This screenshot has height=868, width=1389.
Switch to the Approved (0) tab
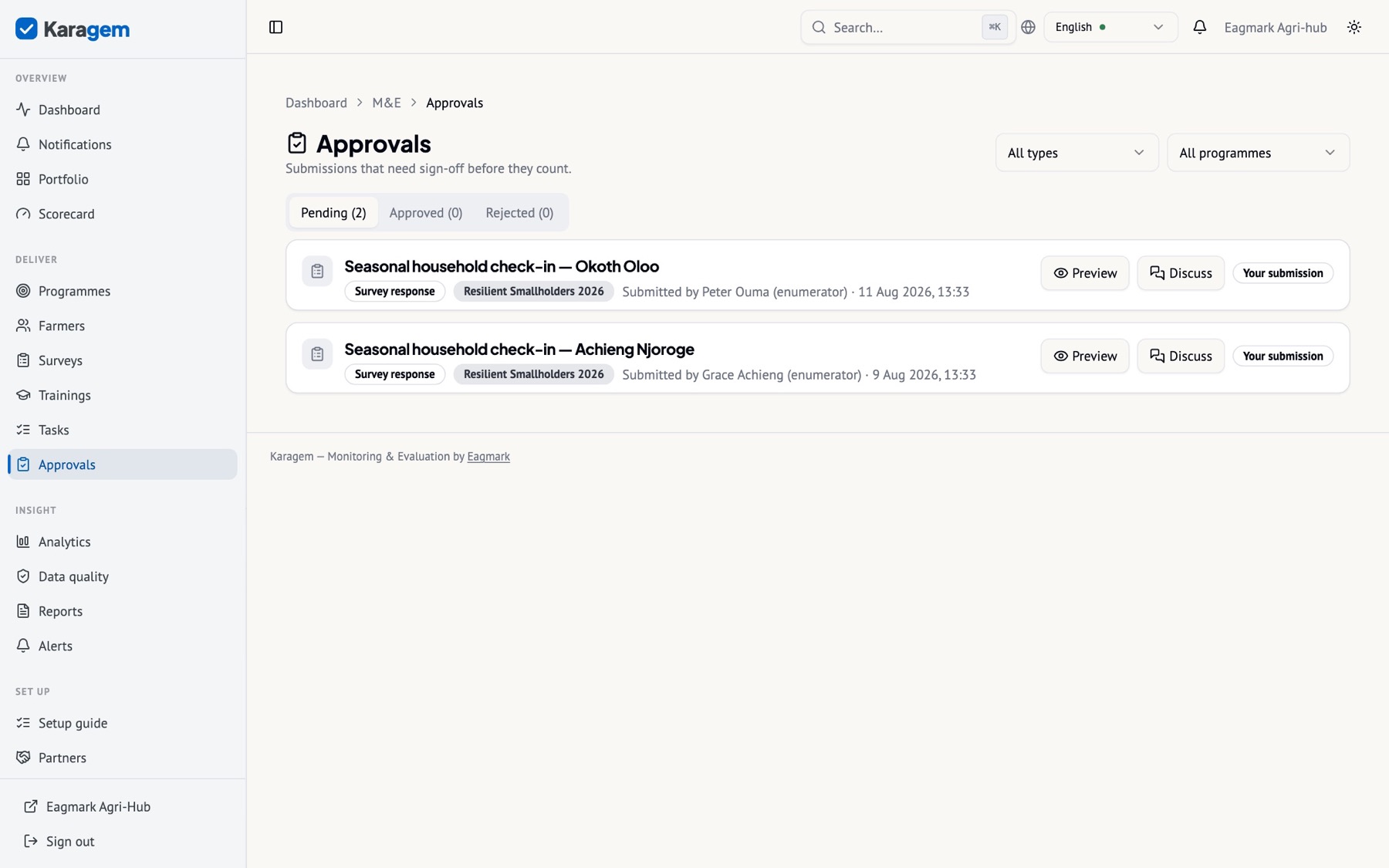[426, 212]
